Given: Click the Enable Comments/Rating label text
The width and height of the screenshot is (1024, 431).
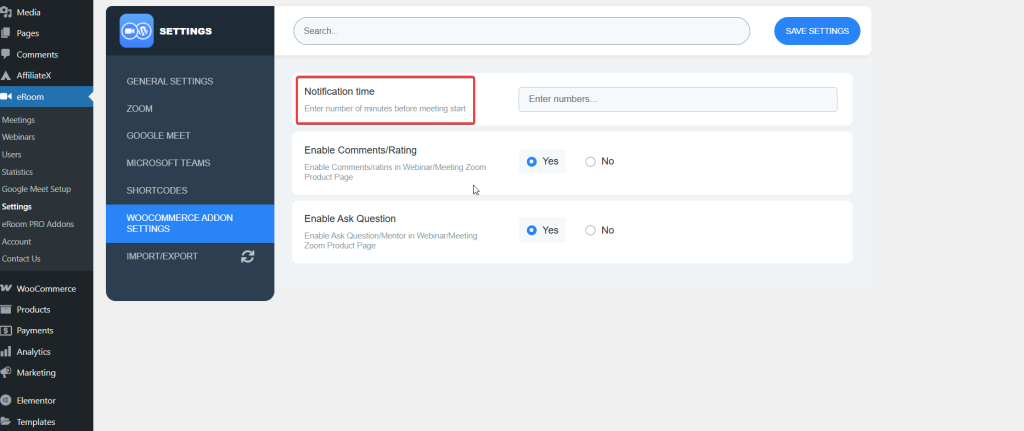Looking at the screenshot, I should coord(360,150).
